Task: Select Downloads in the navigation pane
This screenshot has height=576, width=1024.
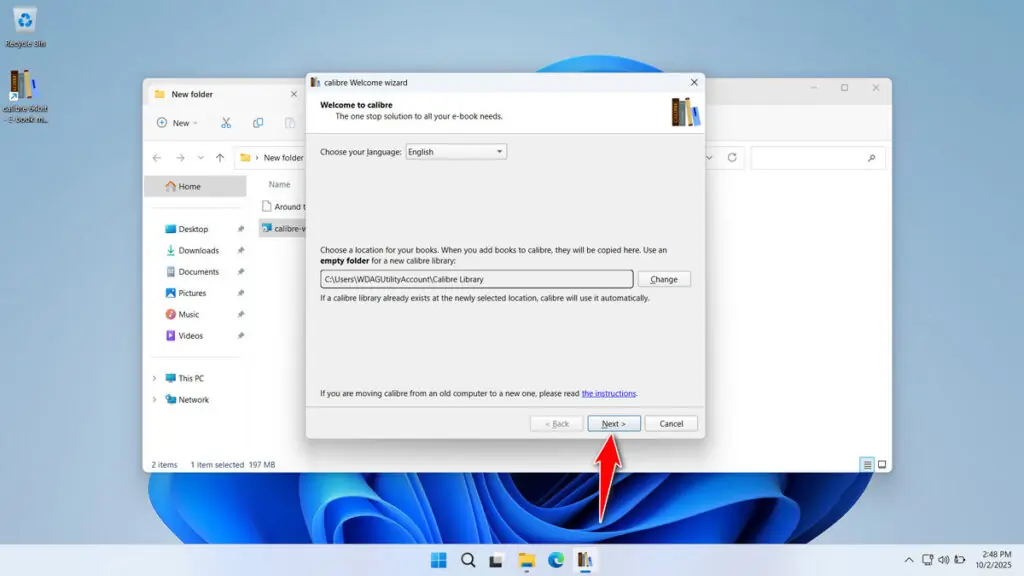Action: pyautogui.click(x=198, y=250)
